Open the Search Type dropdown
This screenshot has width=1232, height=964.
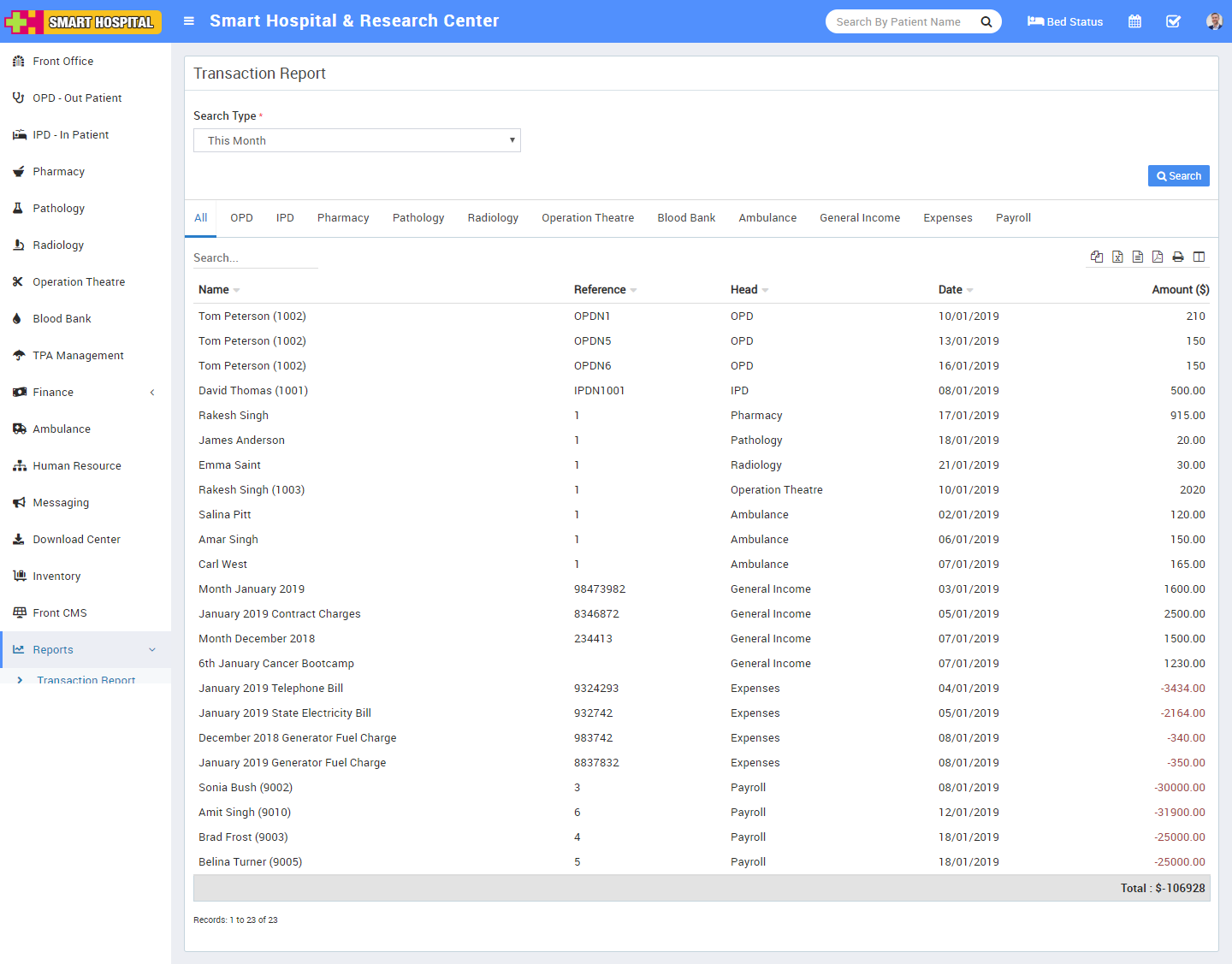[x=357, y=140]
